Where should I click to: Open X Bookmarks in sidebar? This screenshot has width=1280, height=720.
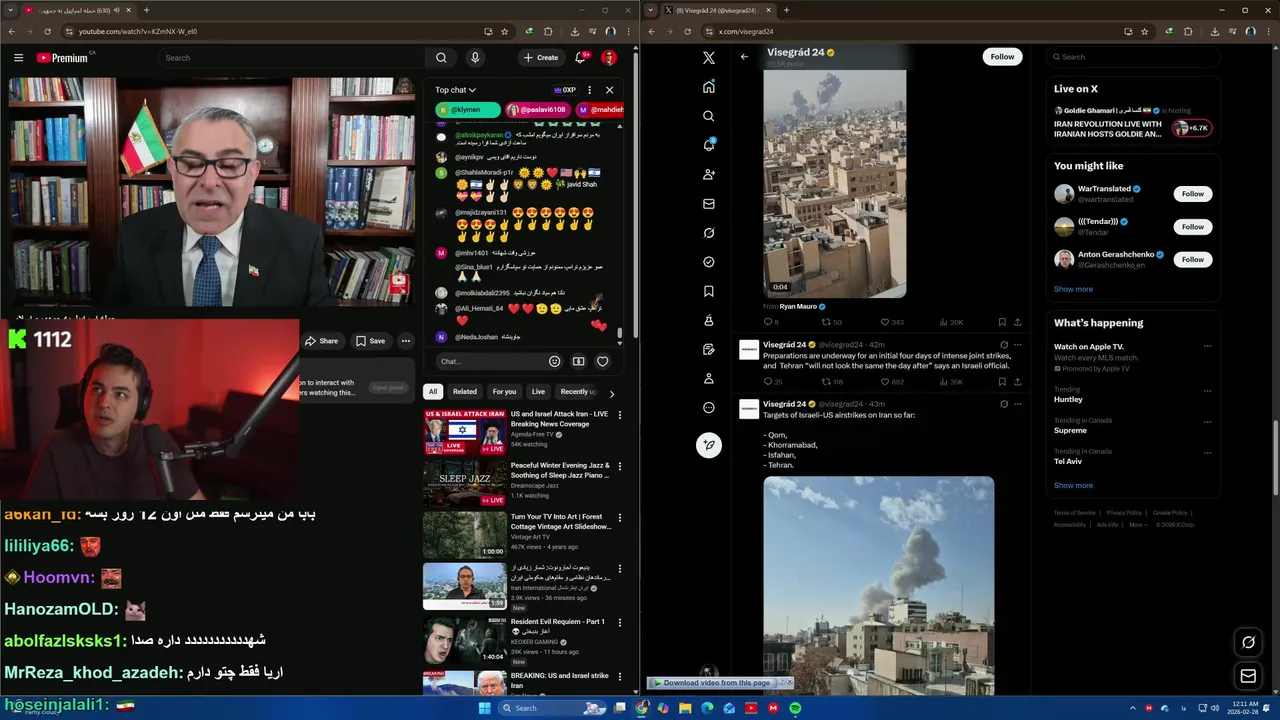(x=709, y=291)
